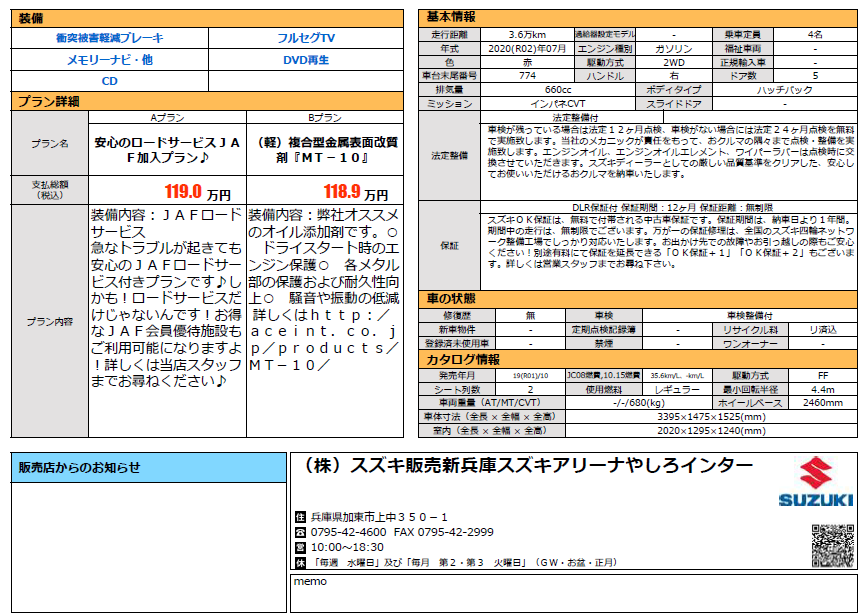Click the カタログ情報 section header

pos(463,359)
